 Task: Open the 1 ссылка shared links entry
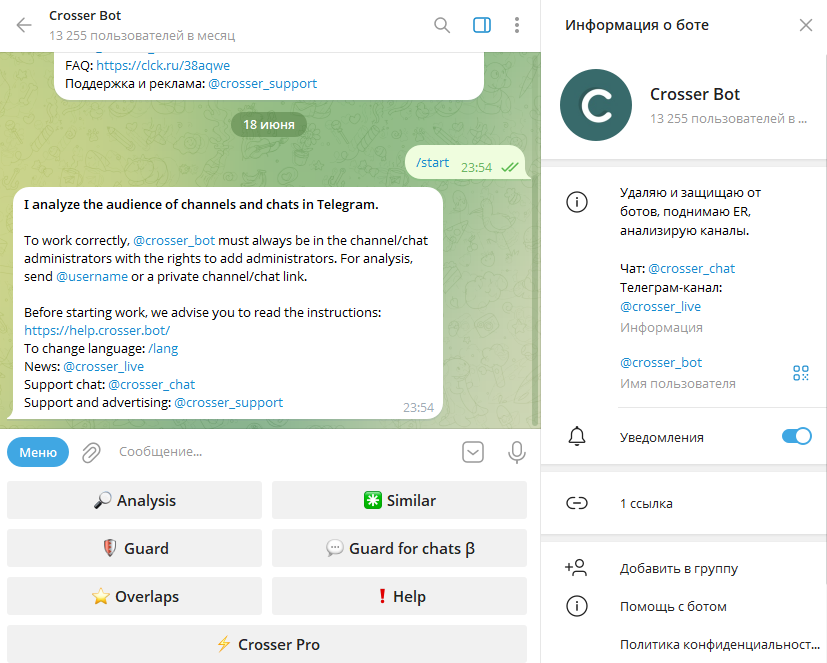(x=684, y=503)
